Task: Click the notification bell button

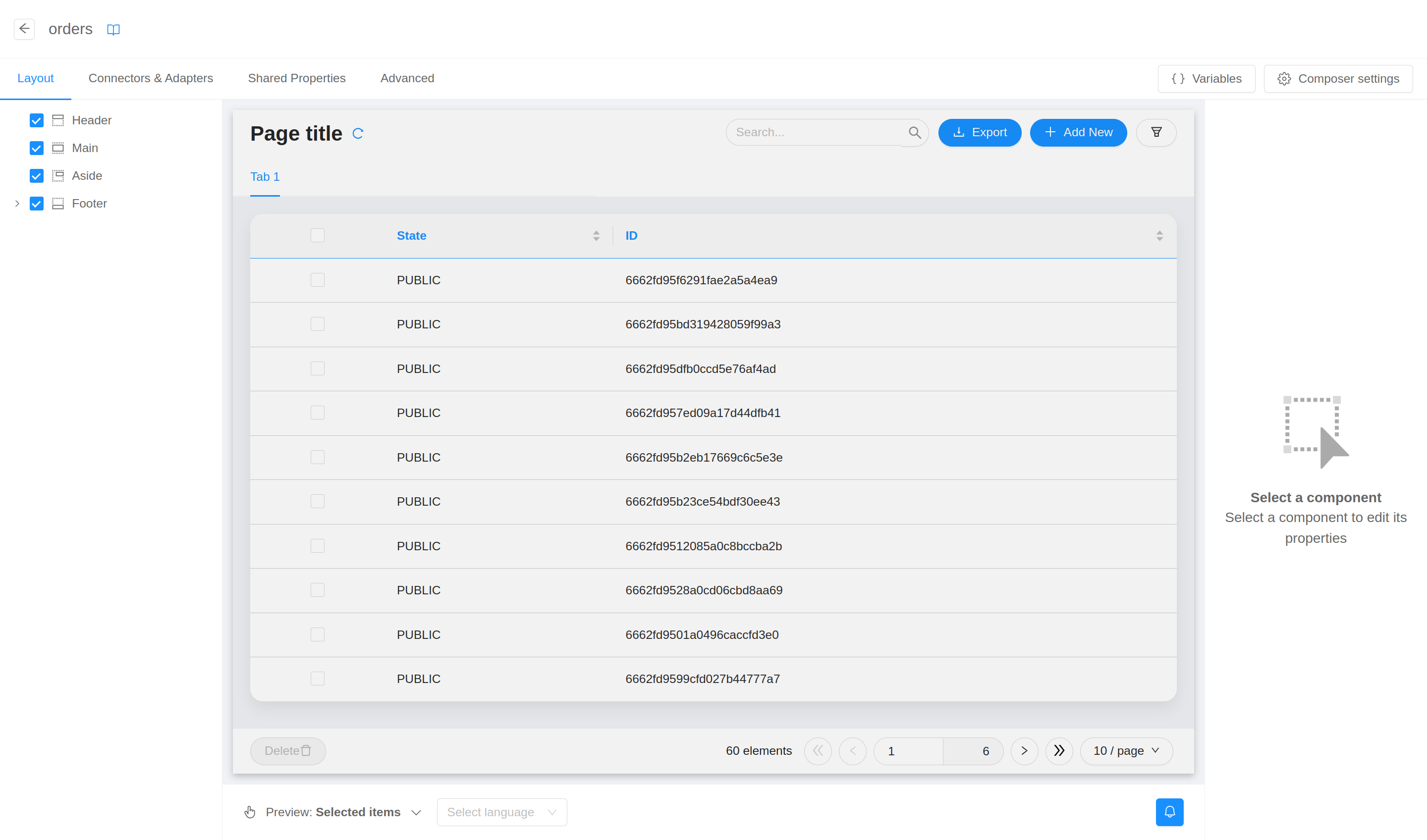Action: click(x=1169, y=812)
